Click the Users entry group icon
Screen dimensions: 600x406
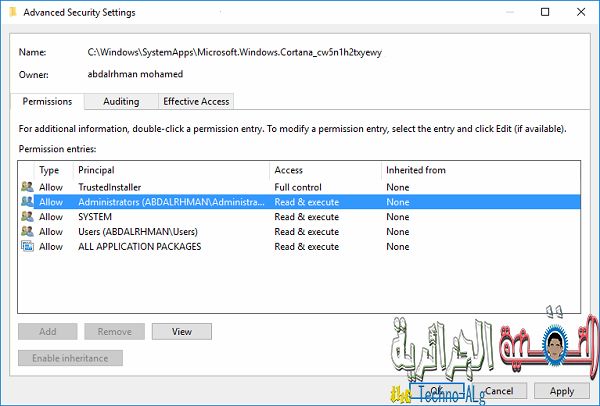(27, 232)
